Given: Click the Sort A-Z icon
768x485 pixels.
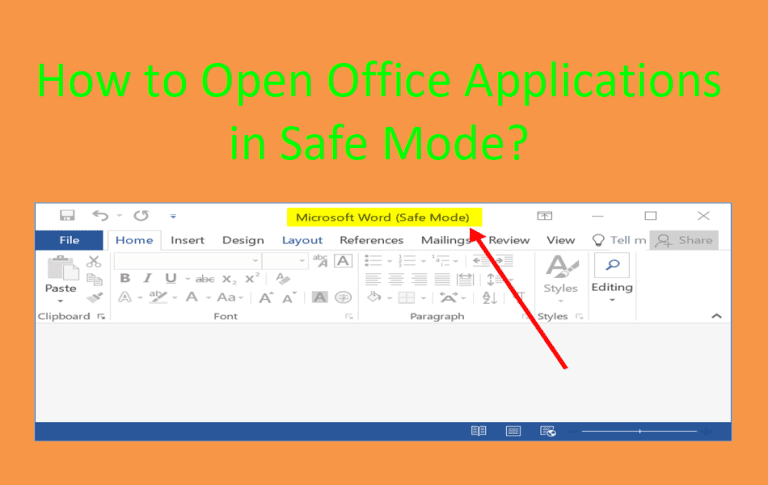Looking at the screenshot, I should pos(489,297).
